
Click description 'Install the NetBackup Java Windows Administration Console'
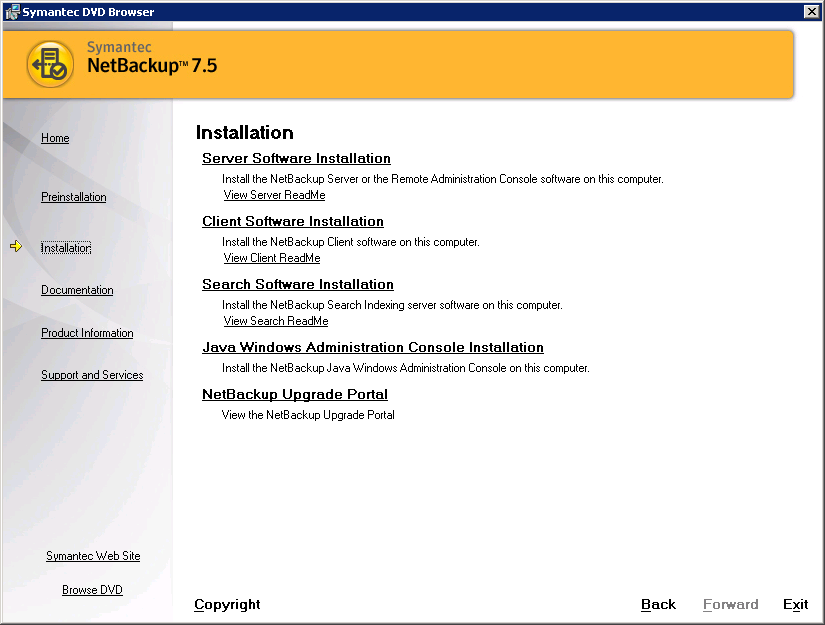364,368
